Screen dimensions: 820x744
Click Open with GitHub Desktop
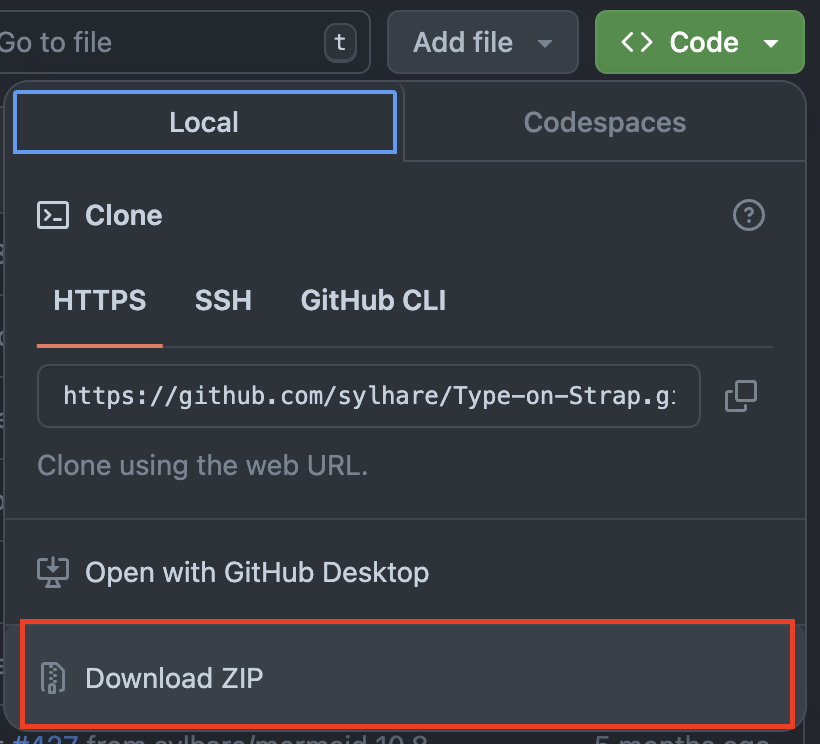(257, 572)
